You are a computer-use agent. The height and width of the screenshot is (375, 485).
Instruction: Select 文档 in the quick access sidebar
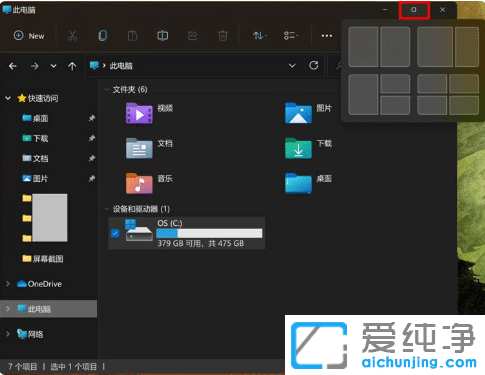35,158
